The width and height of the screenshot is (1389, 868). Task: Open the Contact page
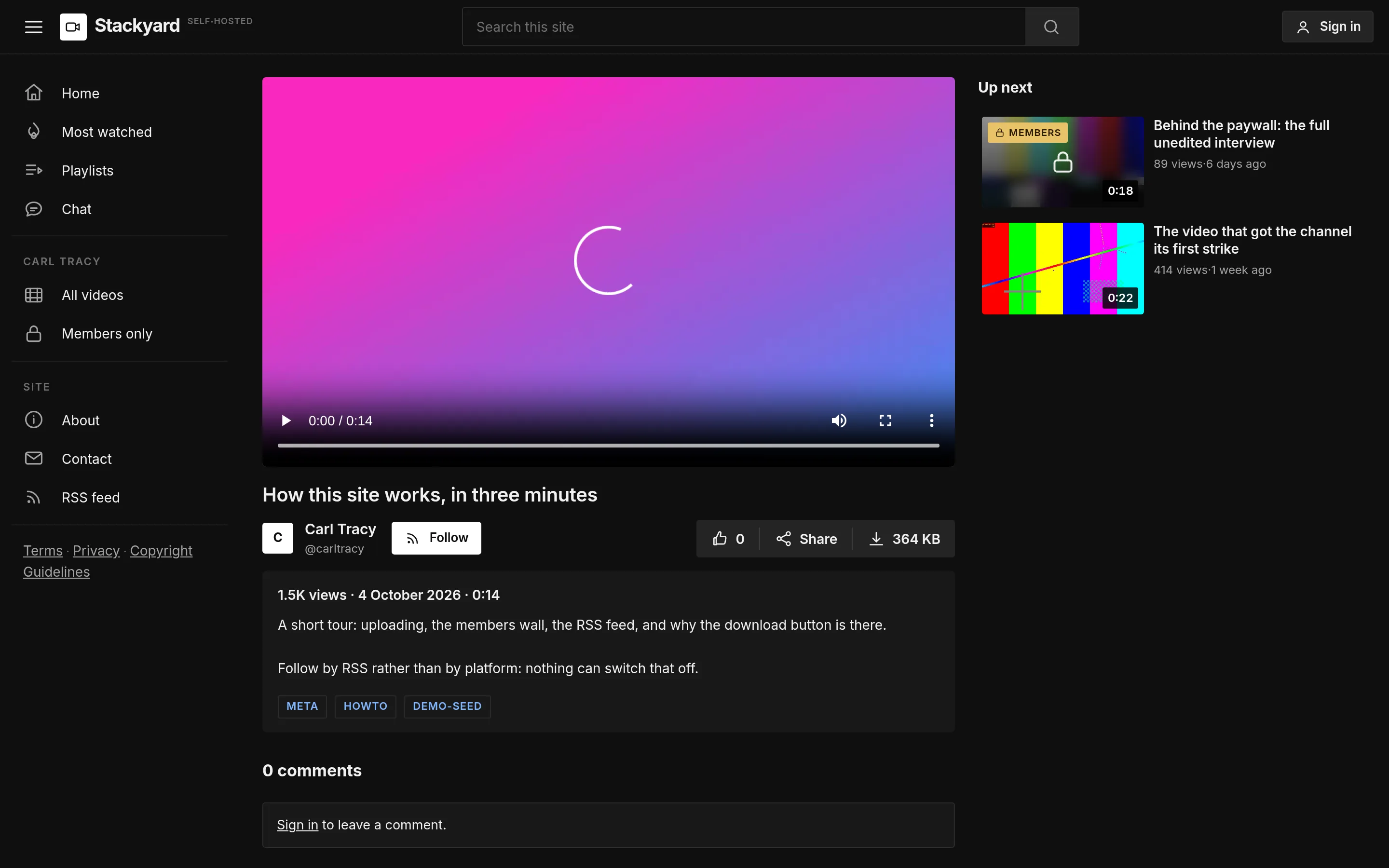pos(120,459)
